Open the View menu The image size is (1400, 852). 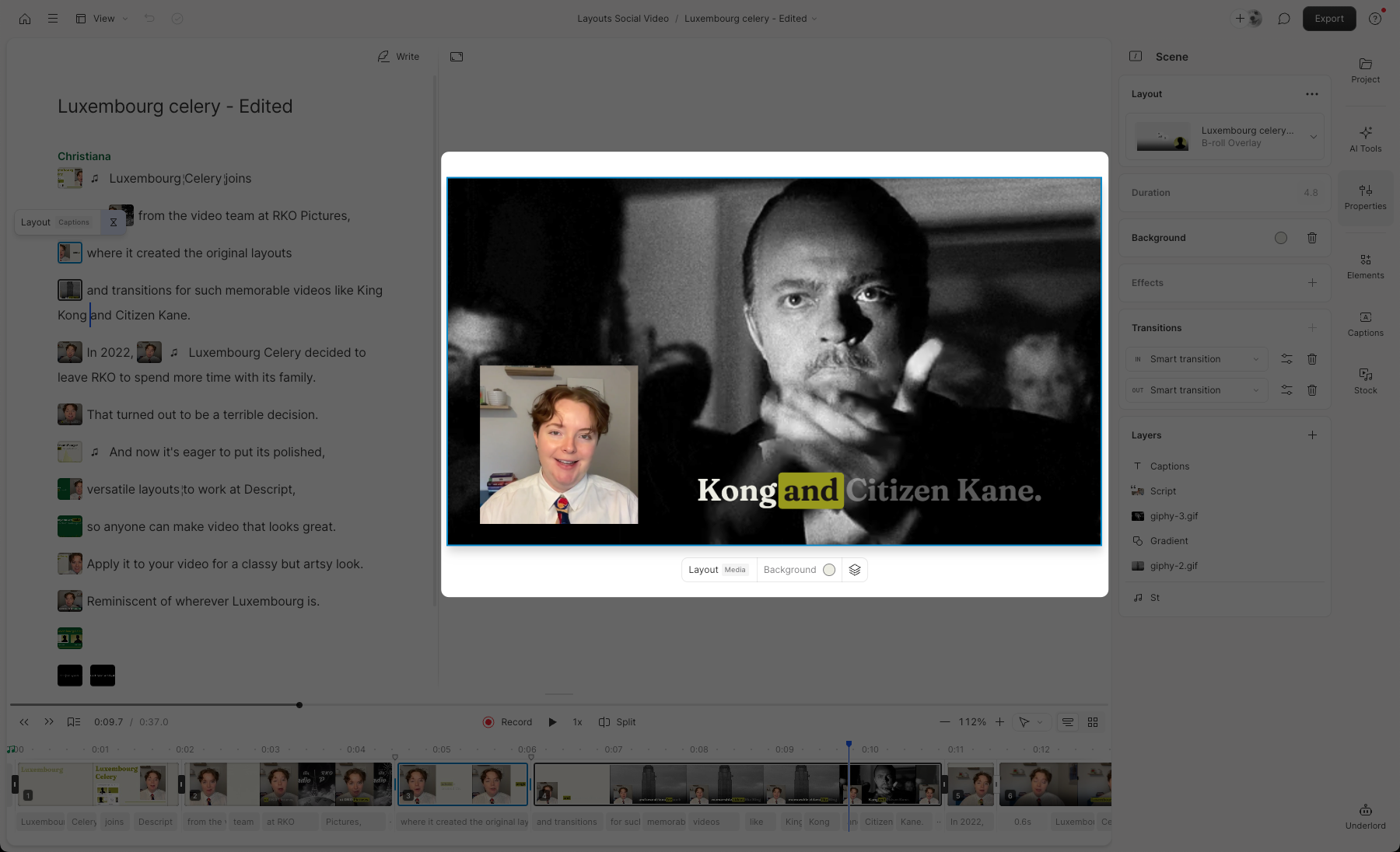(102, 18)
